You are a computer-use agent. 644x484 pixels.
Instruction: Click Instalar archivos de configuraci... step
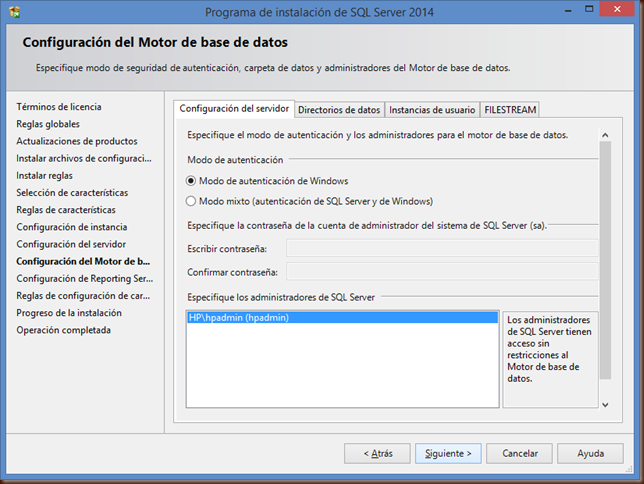coord(84,159)
